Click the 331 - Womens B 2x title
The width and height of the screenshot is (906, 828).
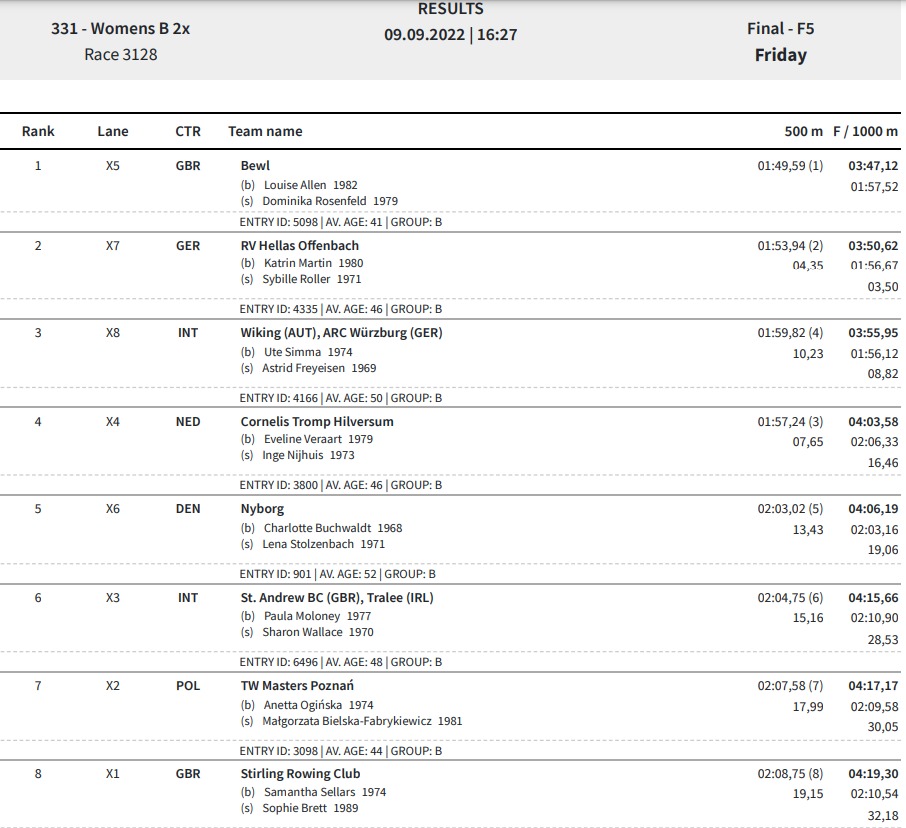click(x=120, y=28)
